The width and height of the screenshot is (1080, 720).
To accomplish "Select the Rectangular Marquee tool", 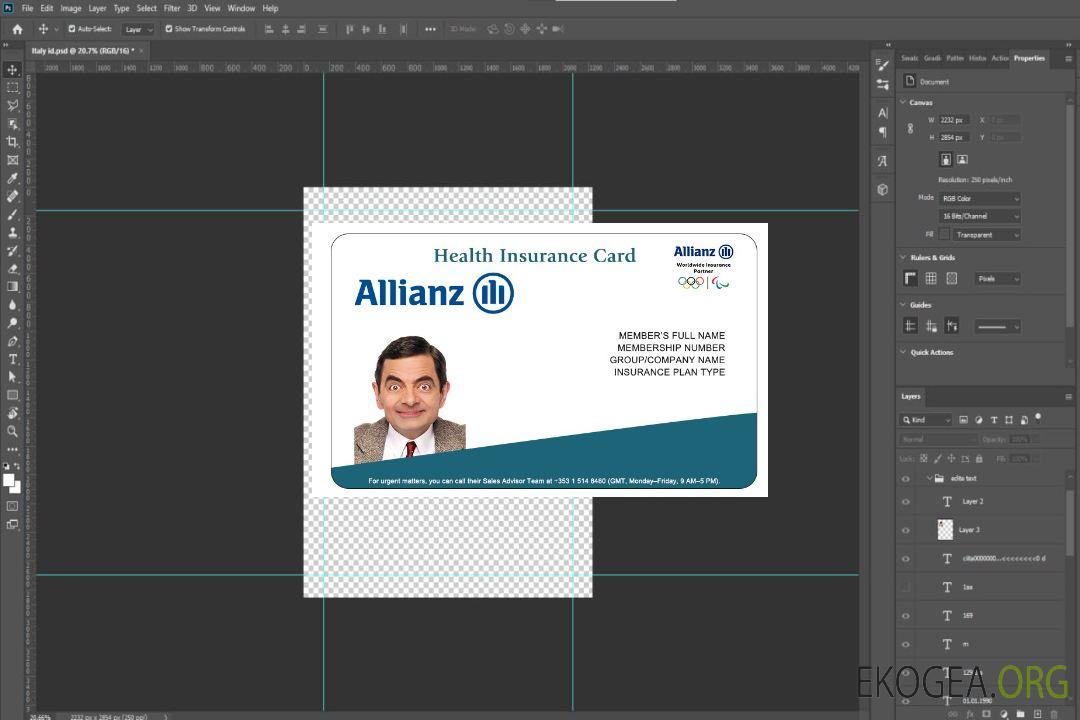I will point(12,88).
